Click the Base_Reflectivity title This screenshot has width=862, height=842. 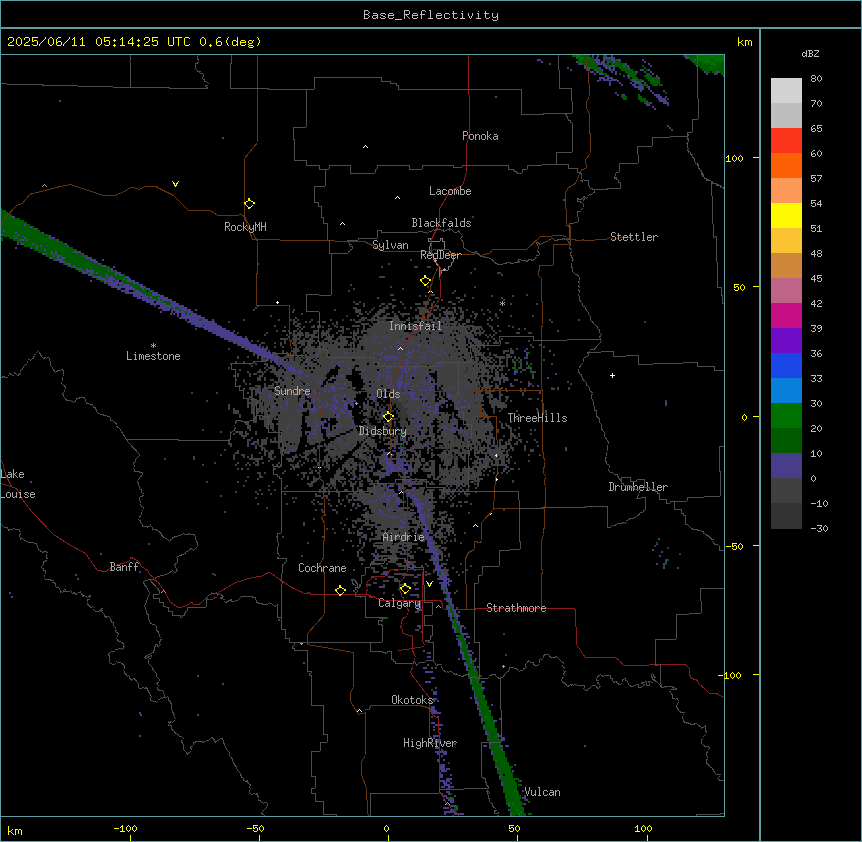coord(431,15)
